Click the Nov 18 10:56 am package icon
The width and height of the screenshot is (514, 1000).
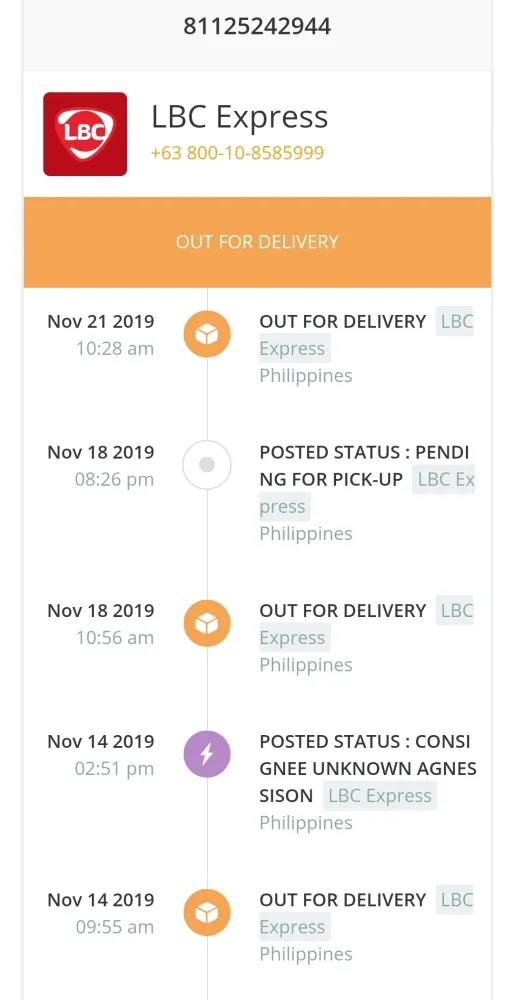click(207, 624)
